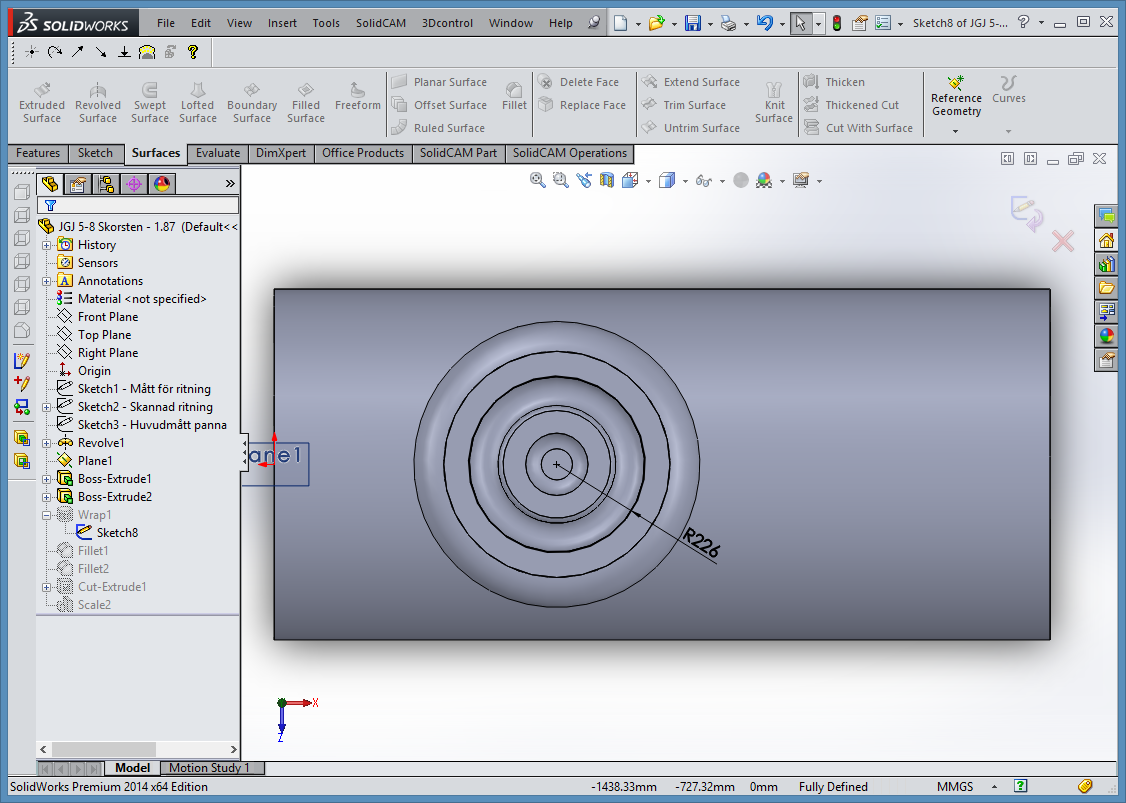Toggle the Section View icon

tap(607, 180)
